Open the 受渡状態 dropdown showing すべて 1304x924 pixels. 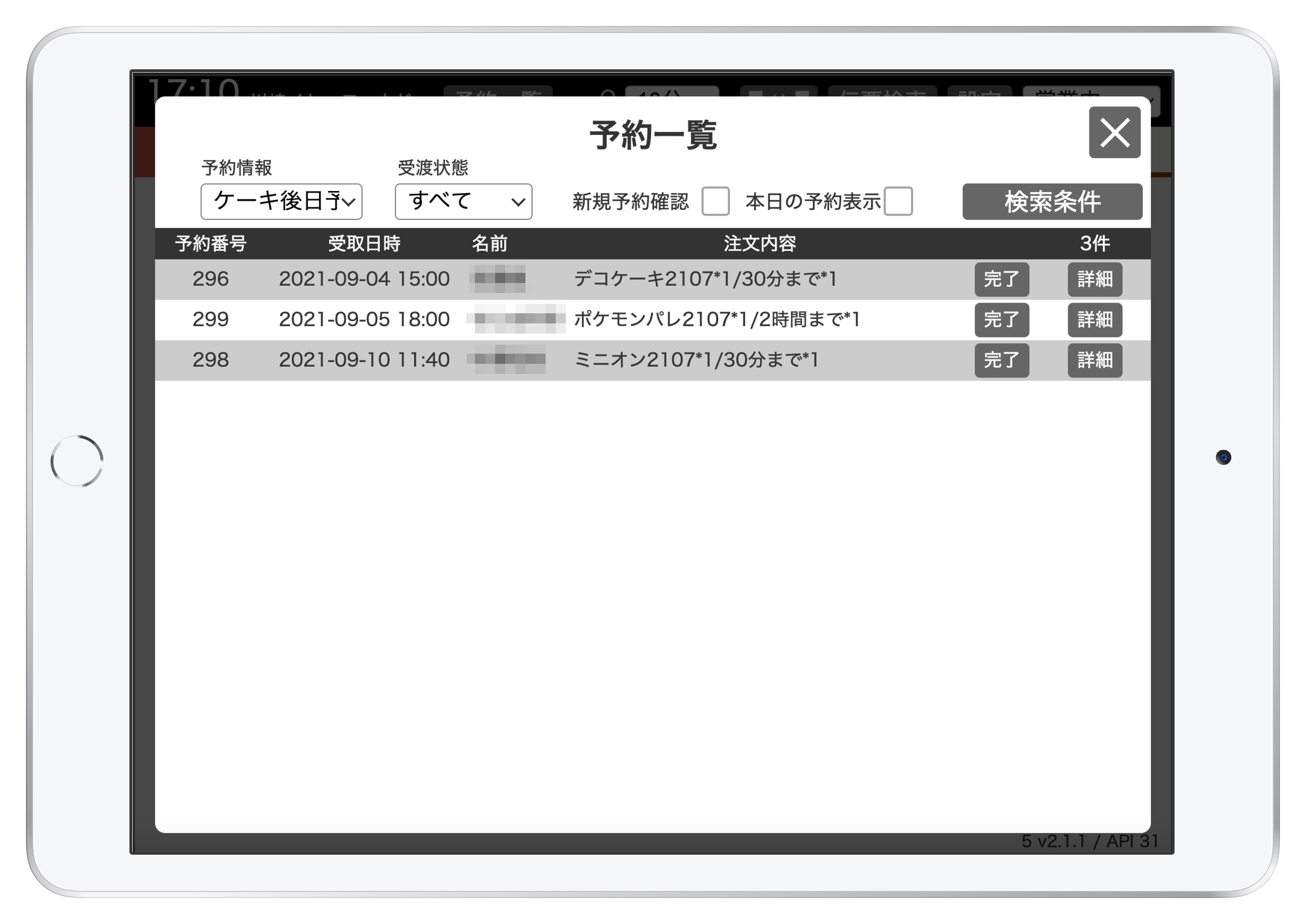tap(463, 201)
